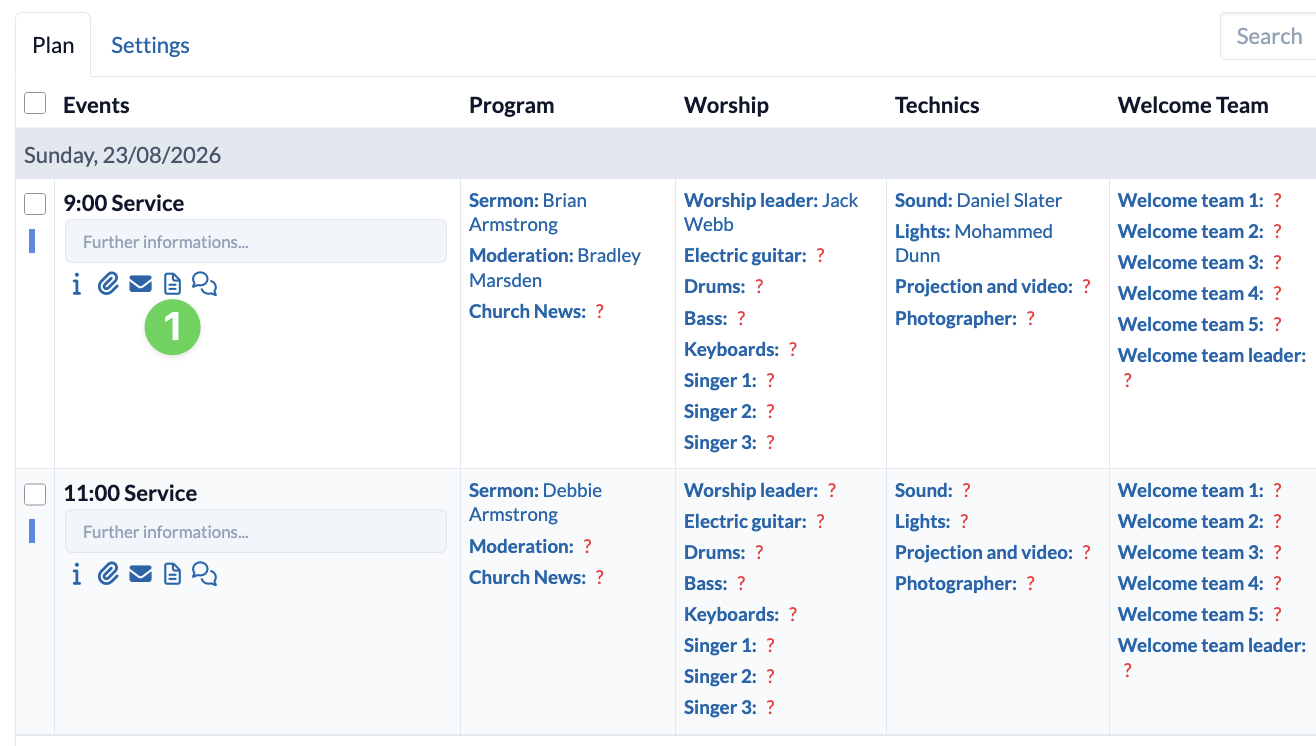This screenshot has height=746, width=1316.
Task: Open chat bubbles icon for 9:00 Service
Action: [x=204, y=285]
